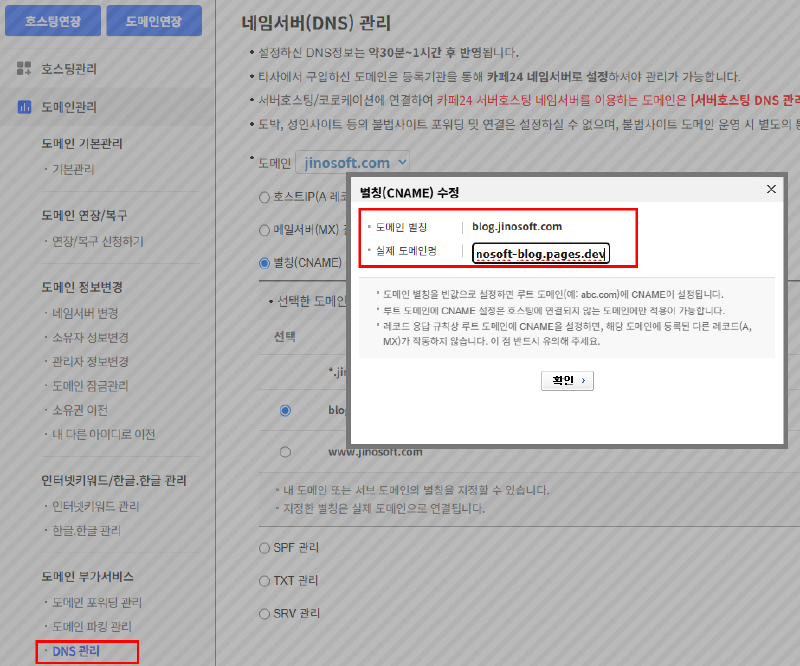Click the 선택 column header

point(285,336)
